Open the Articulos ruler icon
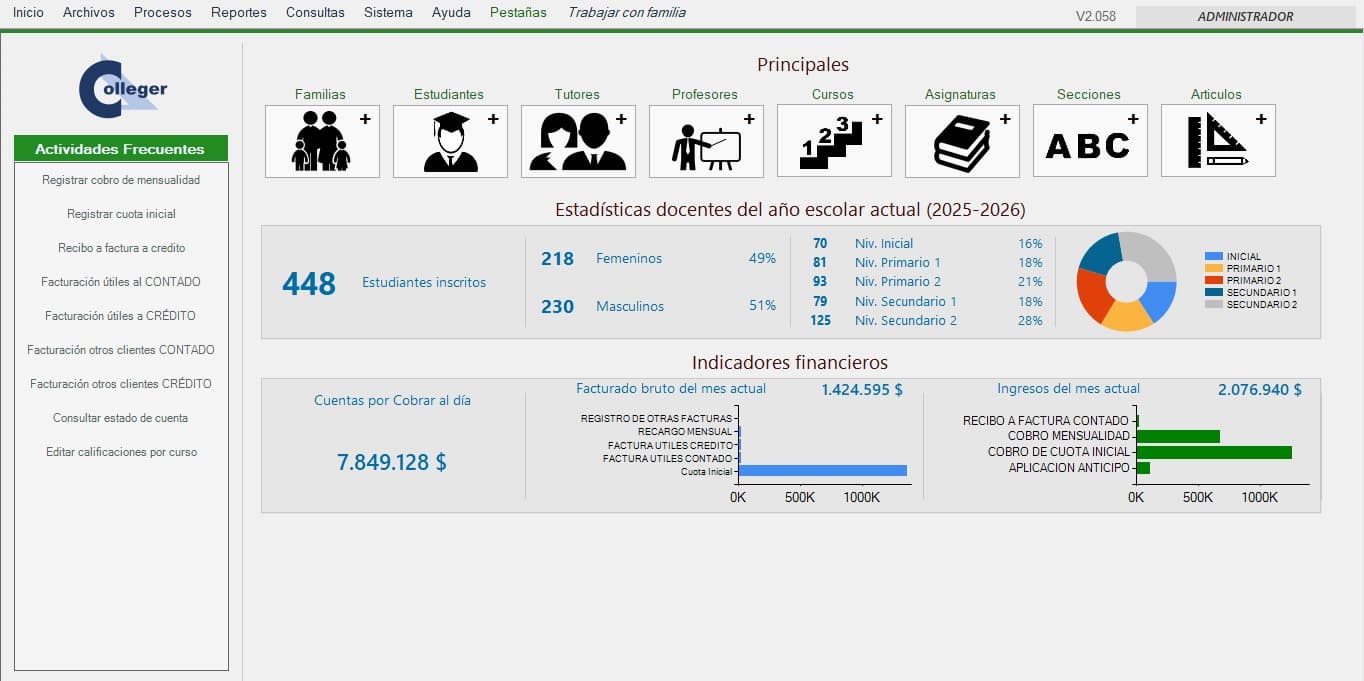 click(x=1218, y=141)
